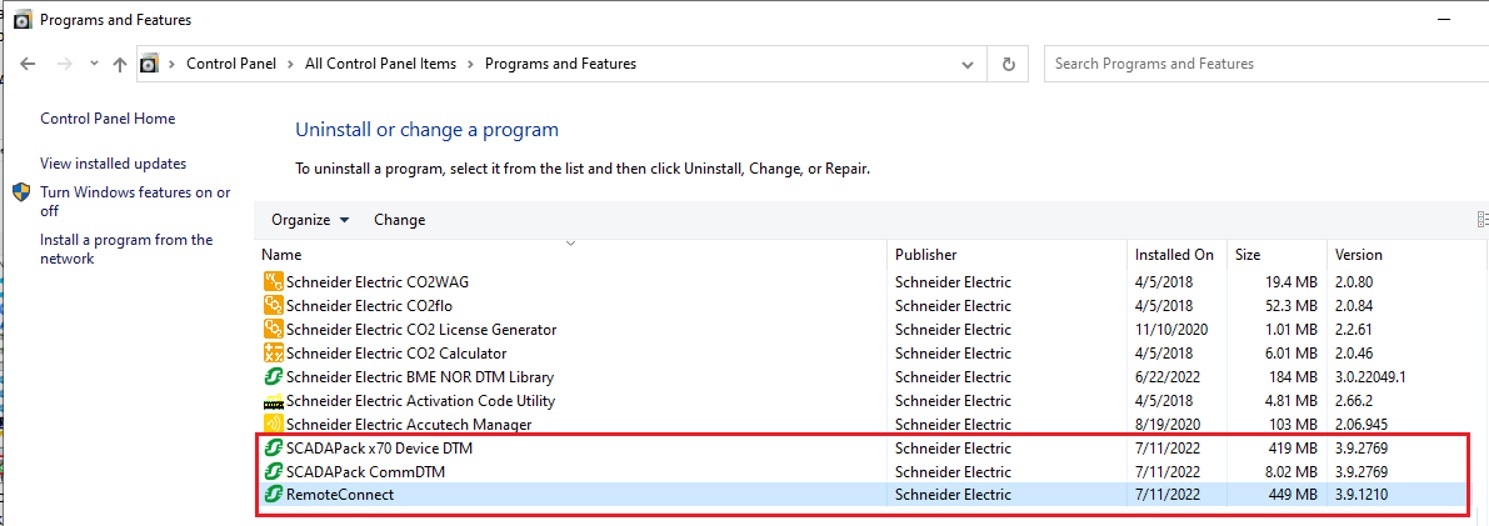Click the BME NOR DTM Library icon

click(x=273, y=378)
